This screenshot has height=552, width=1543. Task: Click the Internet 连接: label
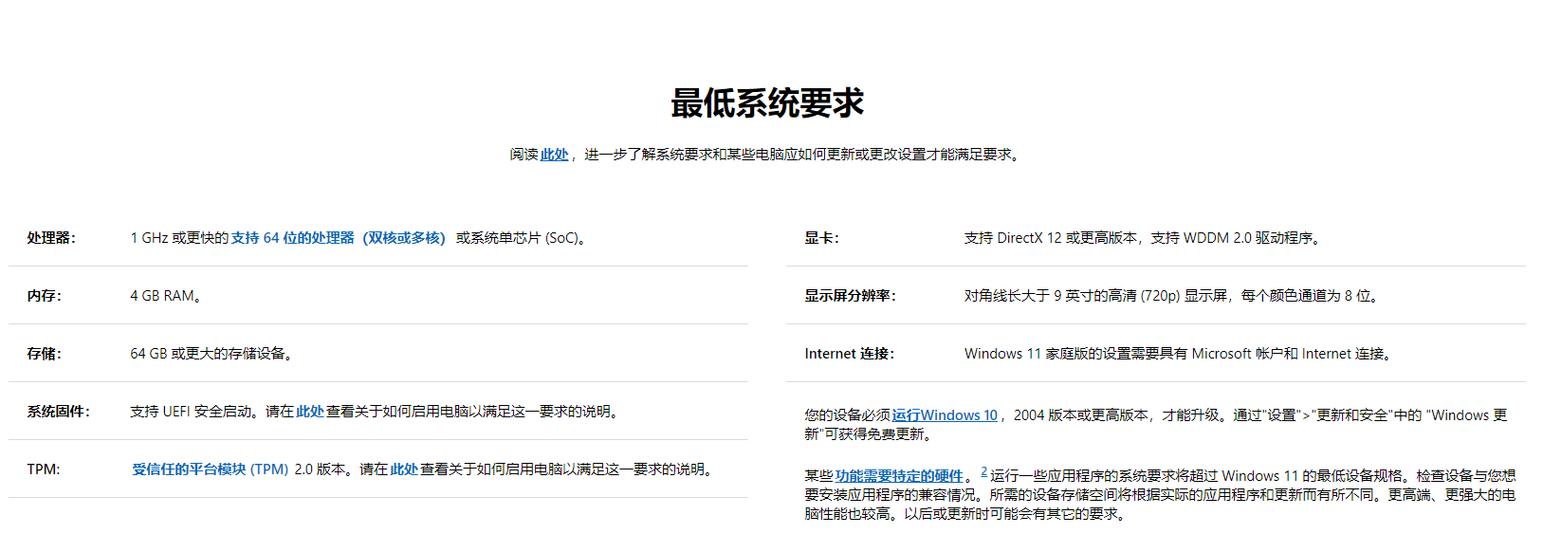849,353
